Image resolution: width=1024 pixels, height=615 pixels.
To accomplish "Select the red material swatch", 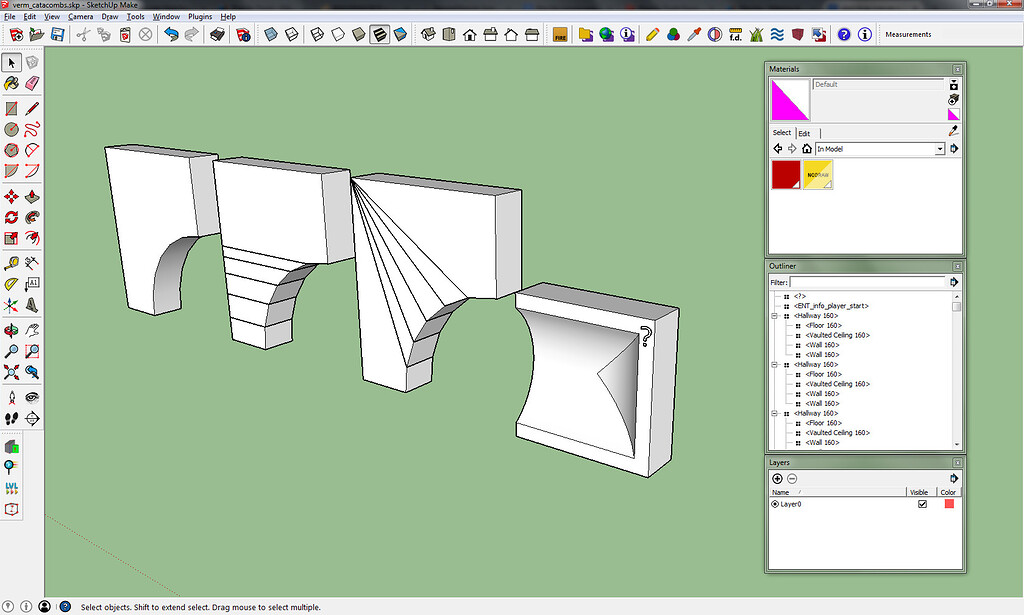I will pyautogui.click(x=785, y=174).
